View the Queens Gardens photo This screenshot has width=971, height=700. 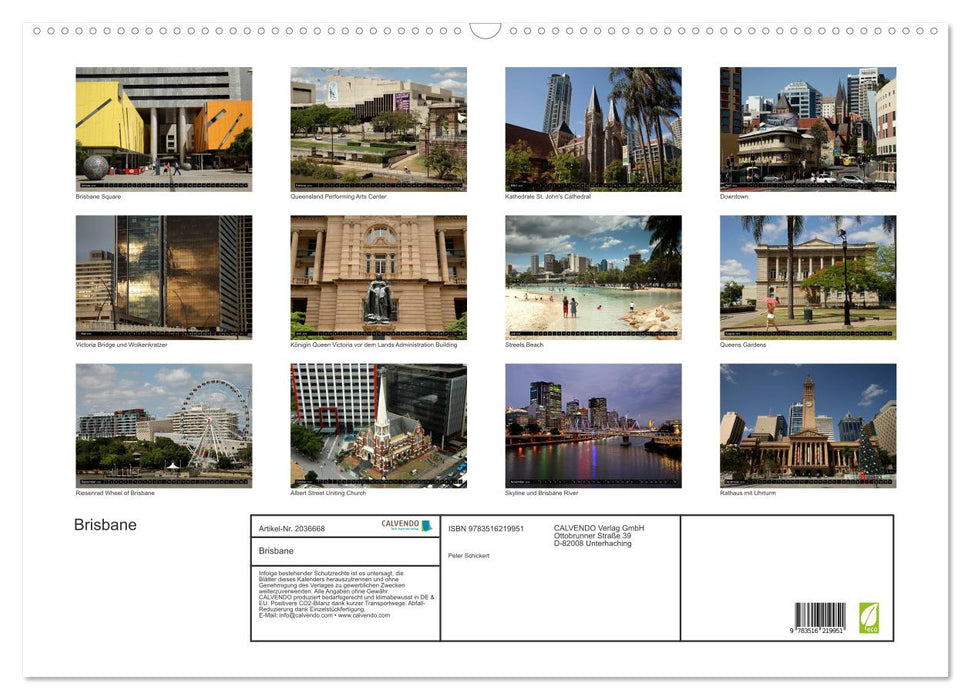coord(807,276)
